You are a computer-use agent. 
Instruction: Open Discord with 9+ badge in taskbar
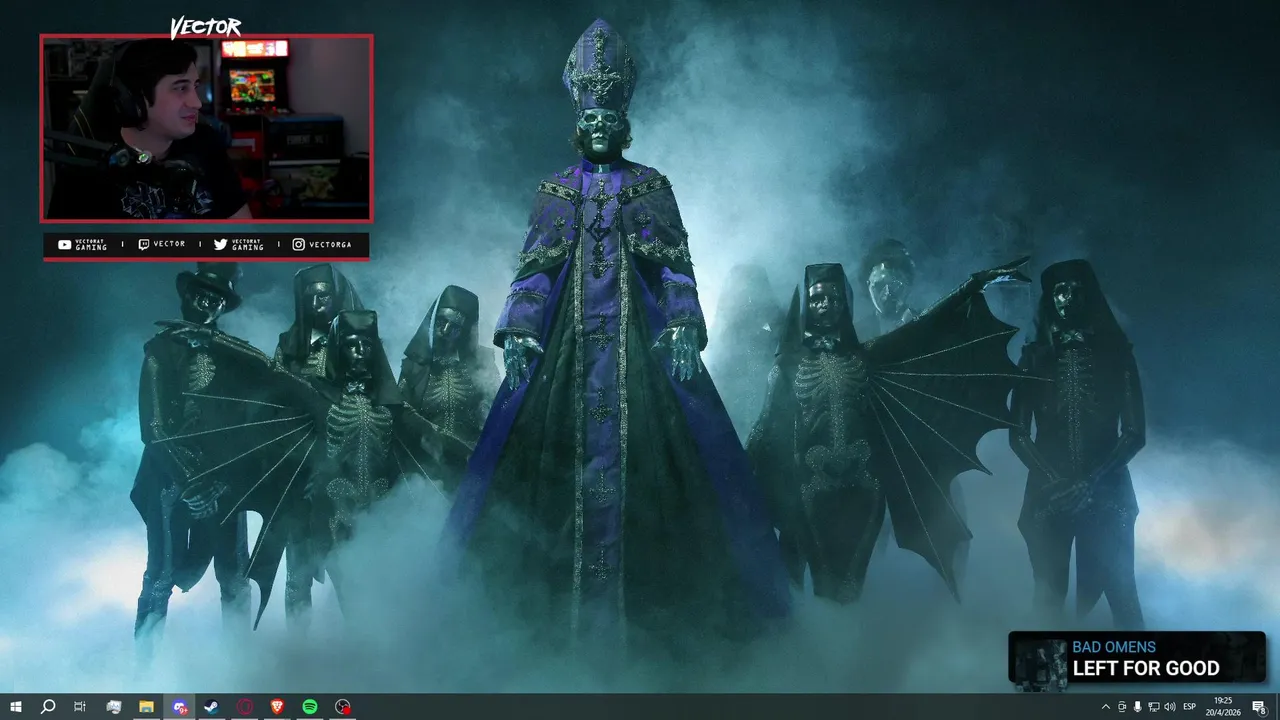(179, 707)
